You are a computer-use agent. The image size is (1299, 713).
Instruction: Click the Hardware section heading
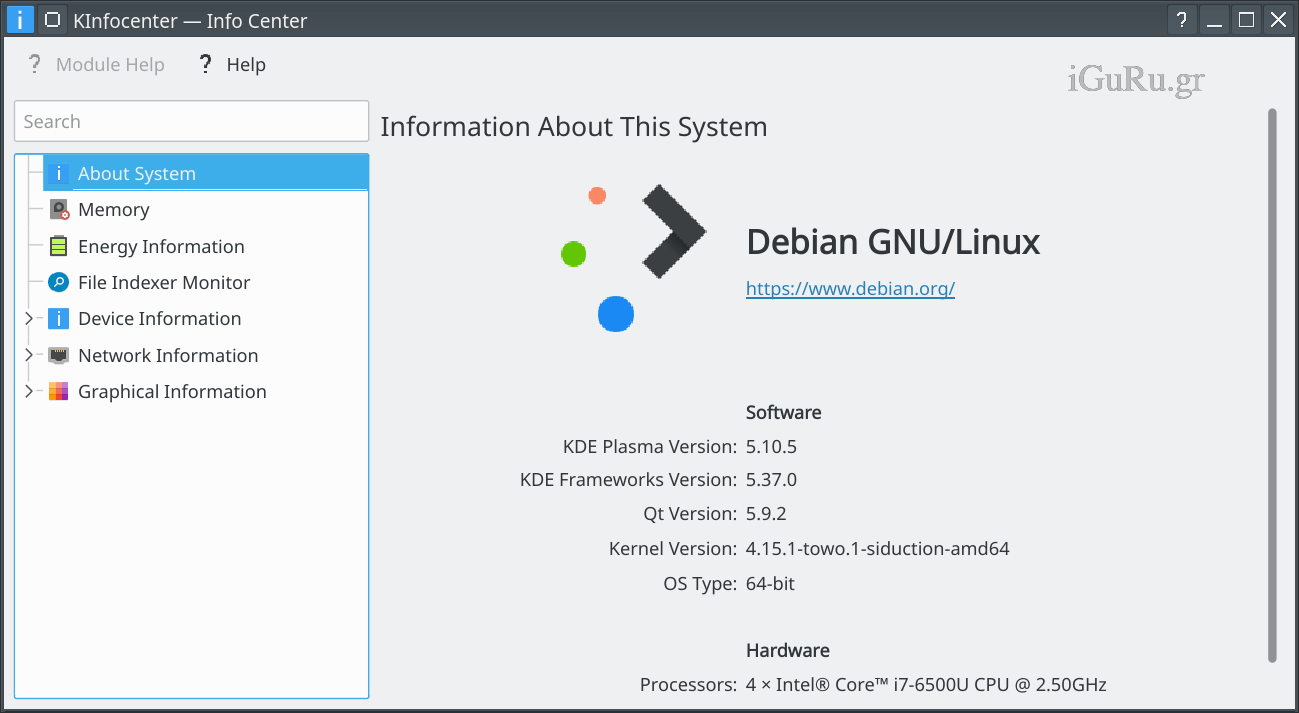pyautogui.click(x=787, y=650)
